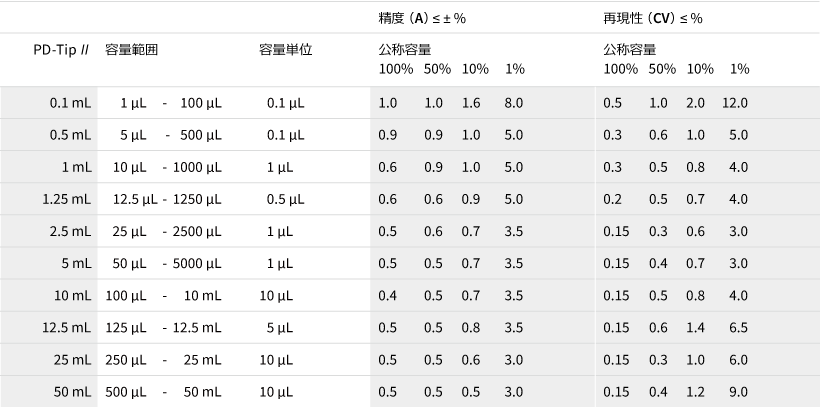820x407 pixels.
Task: Click the 9.0 value in 50 mL row
Action: coord(738,392)
